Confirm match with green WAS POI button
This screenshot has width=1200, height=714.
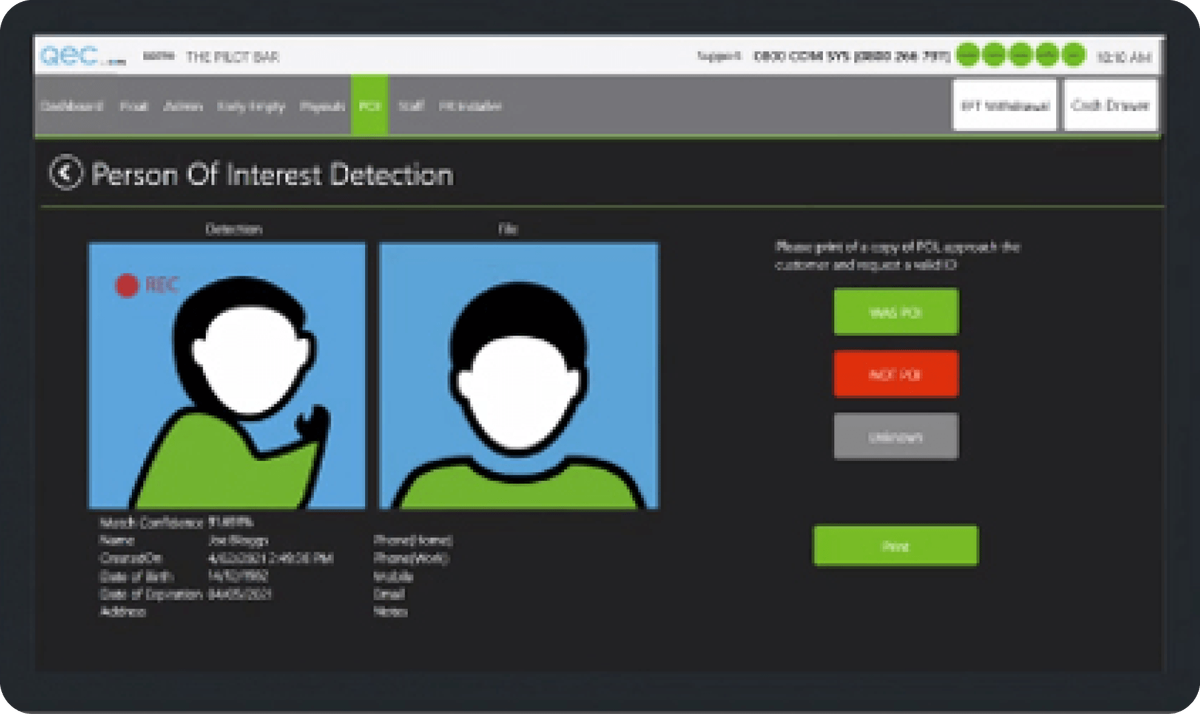(896, 312)
